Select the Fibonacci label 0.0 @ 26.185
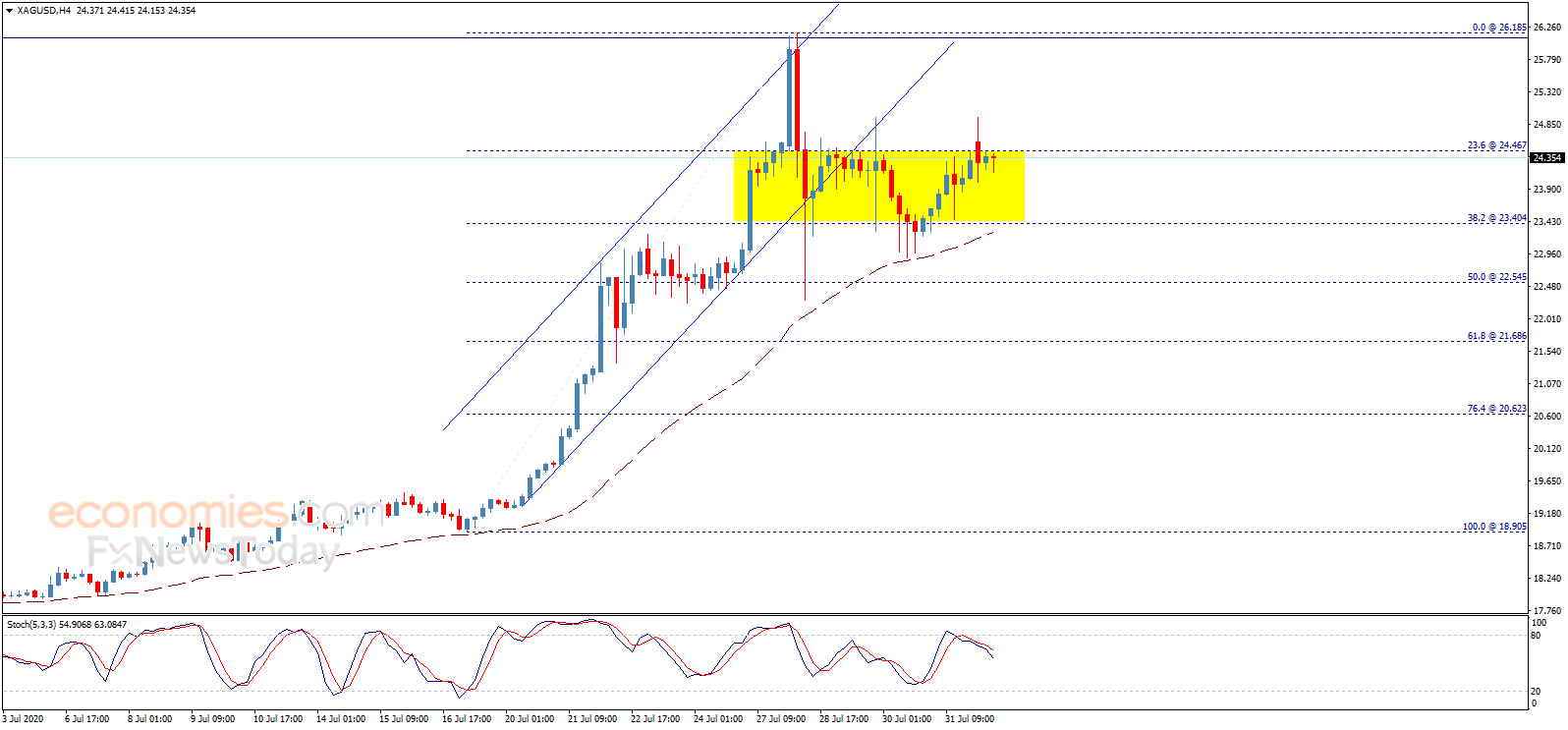Screen dimensions: 1568x730 [x=1499, y=28]
